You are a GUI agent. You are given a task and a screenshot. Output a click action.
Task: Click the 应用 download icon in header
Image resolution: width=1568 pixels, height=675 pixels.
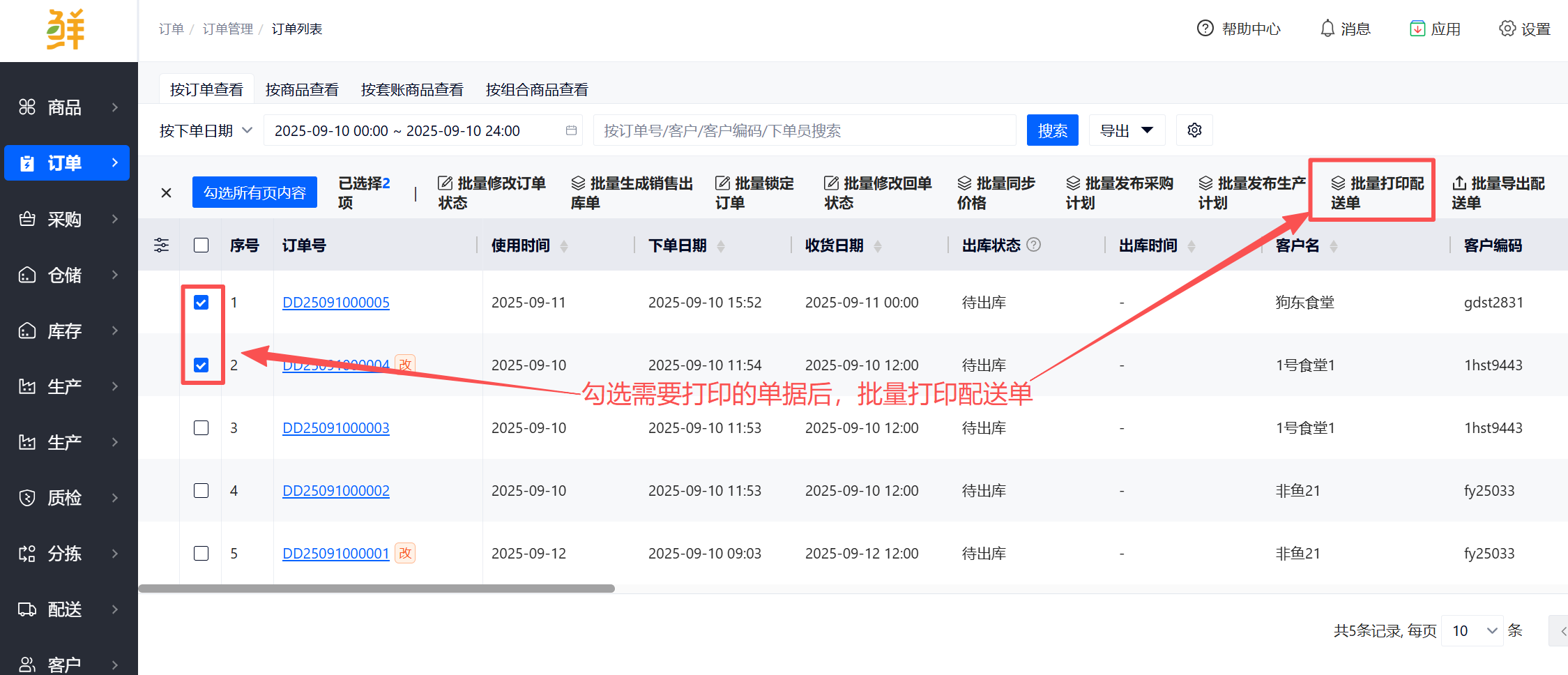(1417, 29)
